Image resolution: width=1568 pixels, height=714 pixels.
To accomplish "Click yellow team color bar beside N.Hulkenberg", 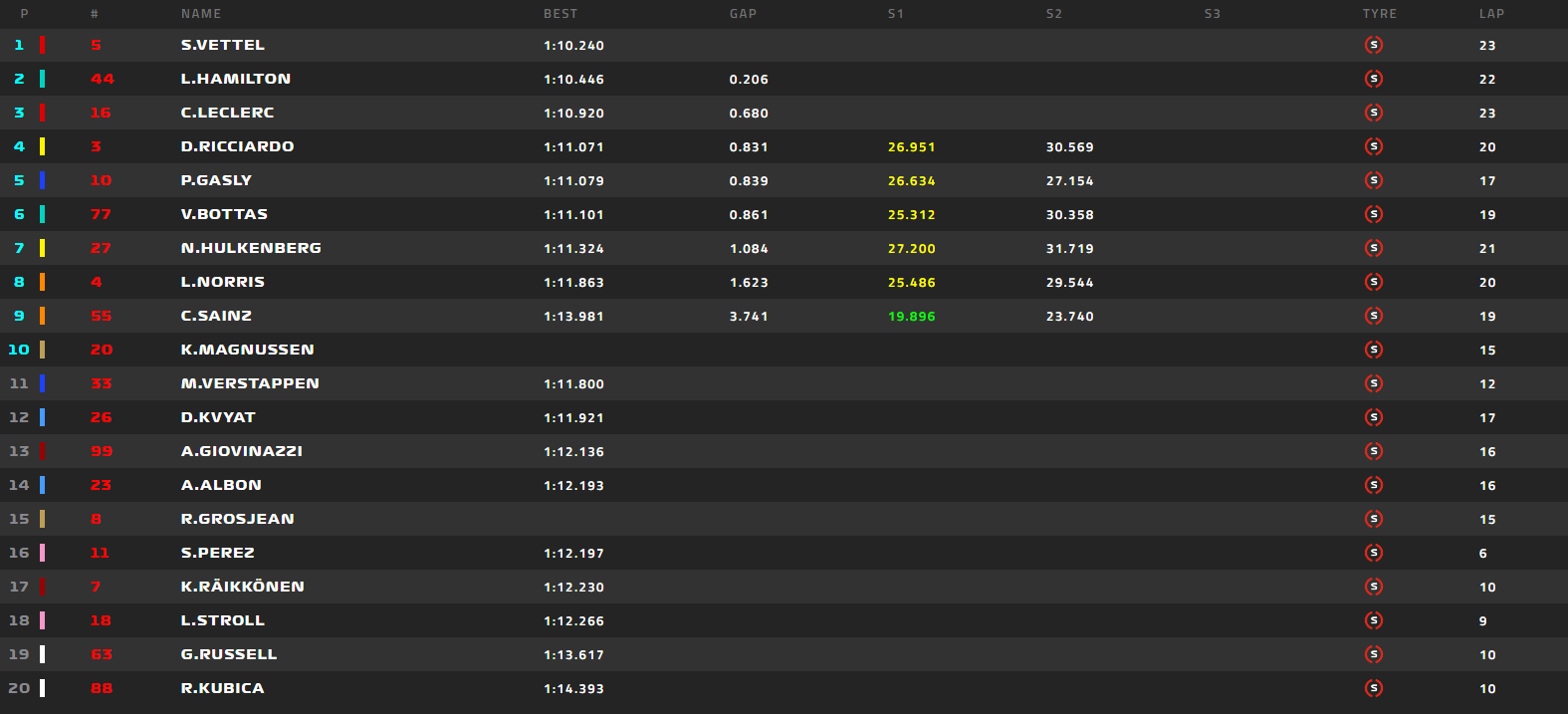I will point(42,248).
